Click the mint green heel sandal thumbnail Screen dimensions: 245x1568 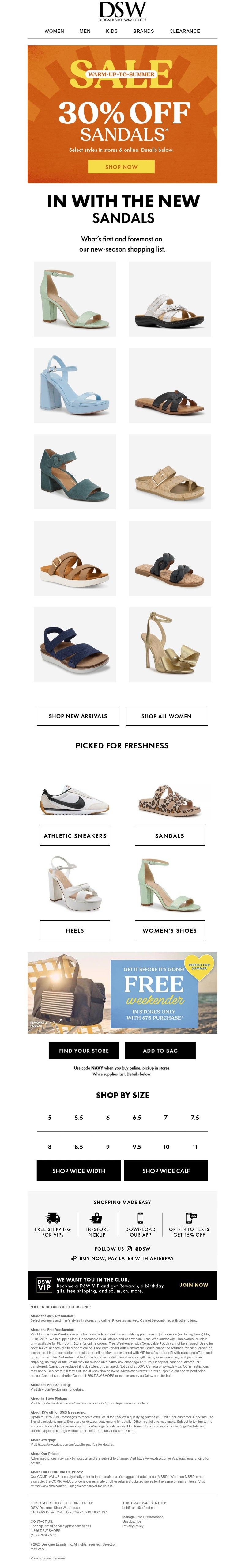75,299
